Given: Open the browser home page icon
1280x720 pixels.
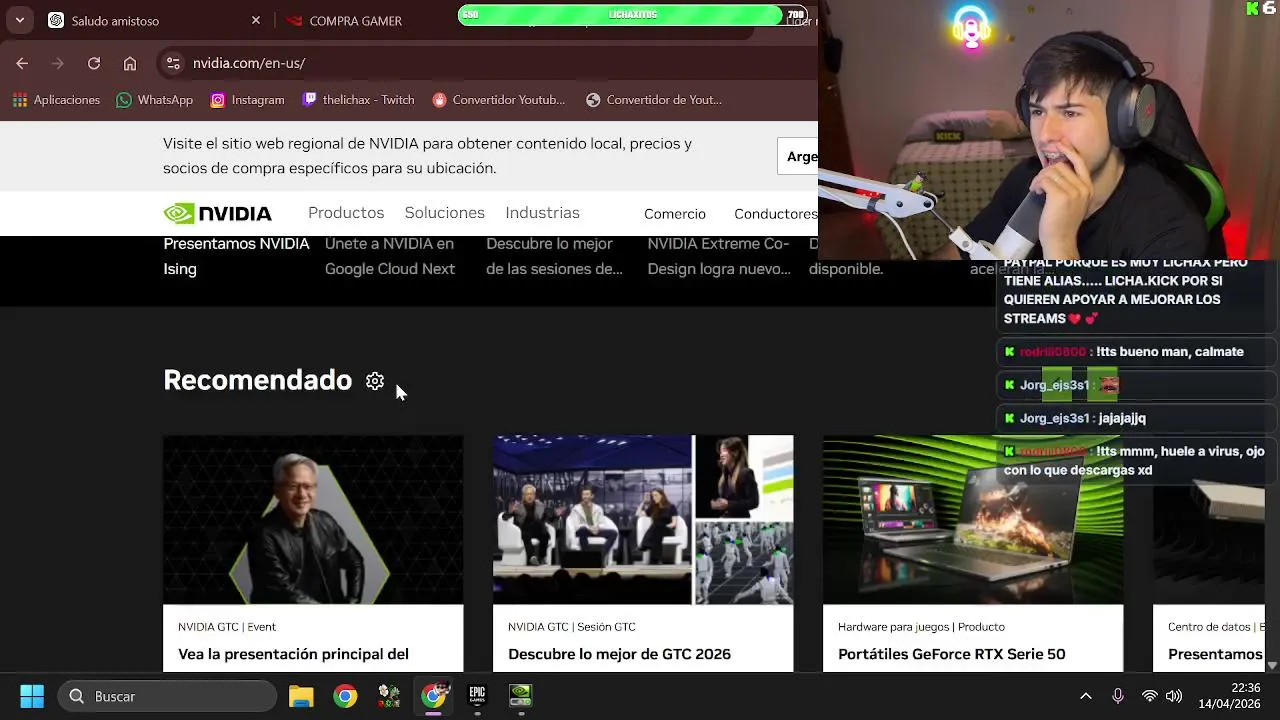Looking at the screenshot, I should (x=130, y=63).
